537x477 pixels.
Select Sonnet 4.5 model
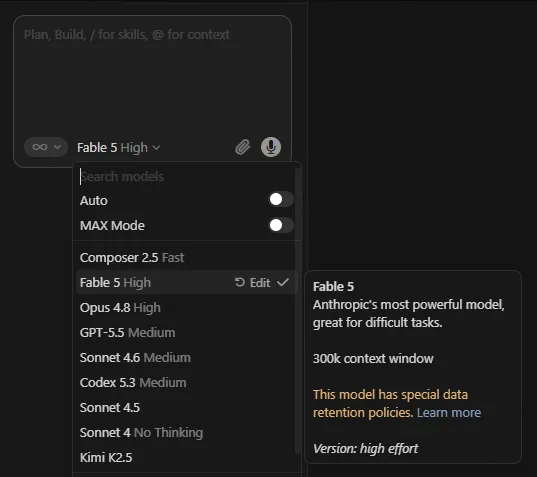[187, 407]
